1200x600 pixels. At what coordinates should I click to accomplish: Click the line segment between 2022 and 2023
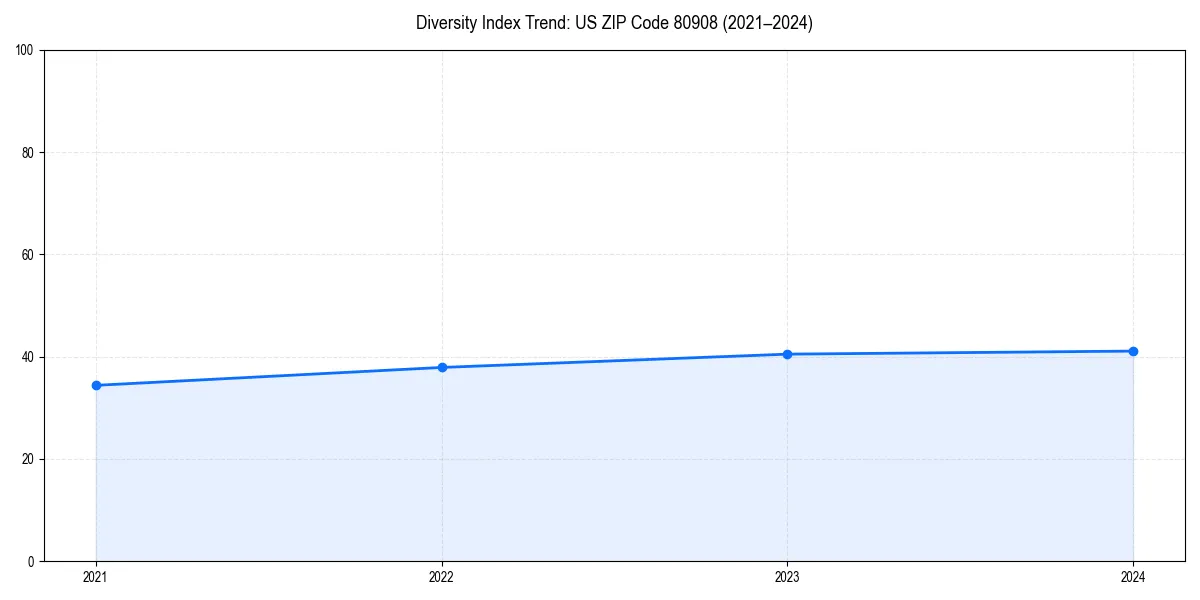[x=615, y=359]
